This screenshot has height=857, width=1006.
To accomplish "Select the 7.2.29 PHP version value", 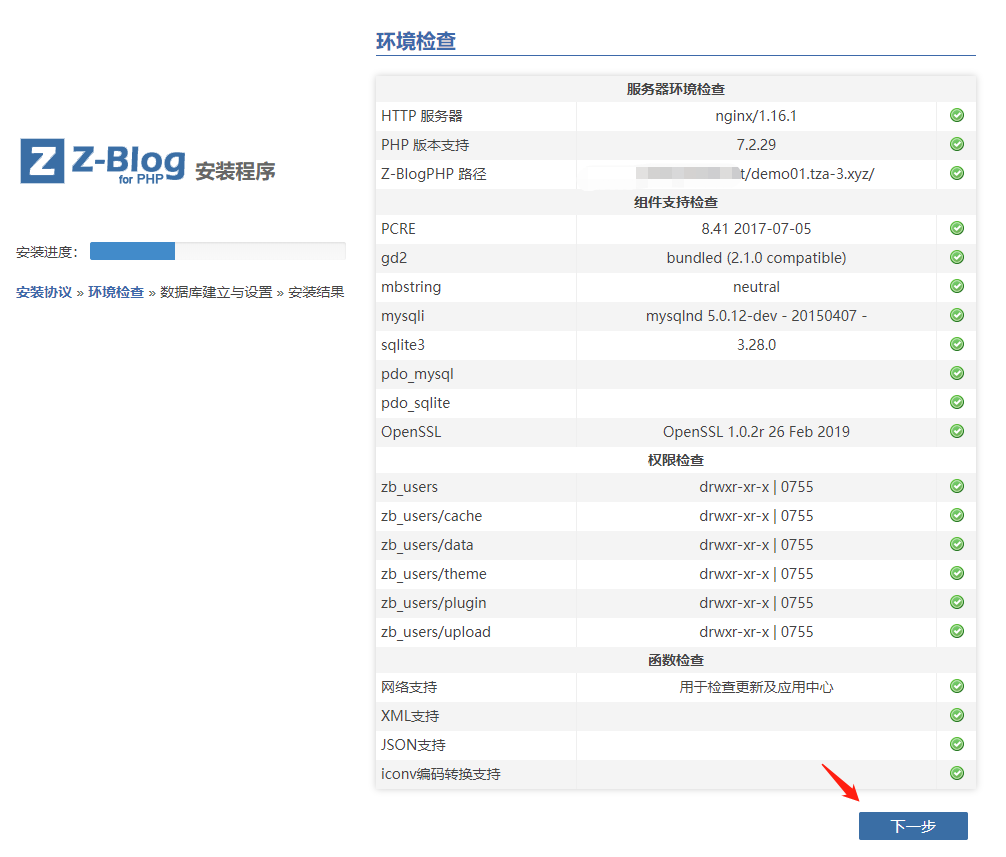I will [756, 145].
